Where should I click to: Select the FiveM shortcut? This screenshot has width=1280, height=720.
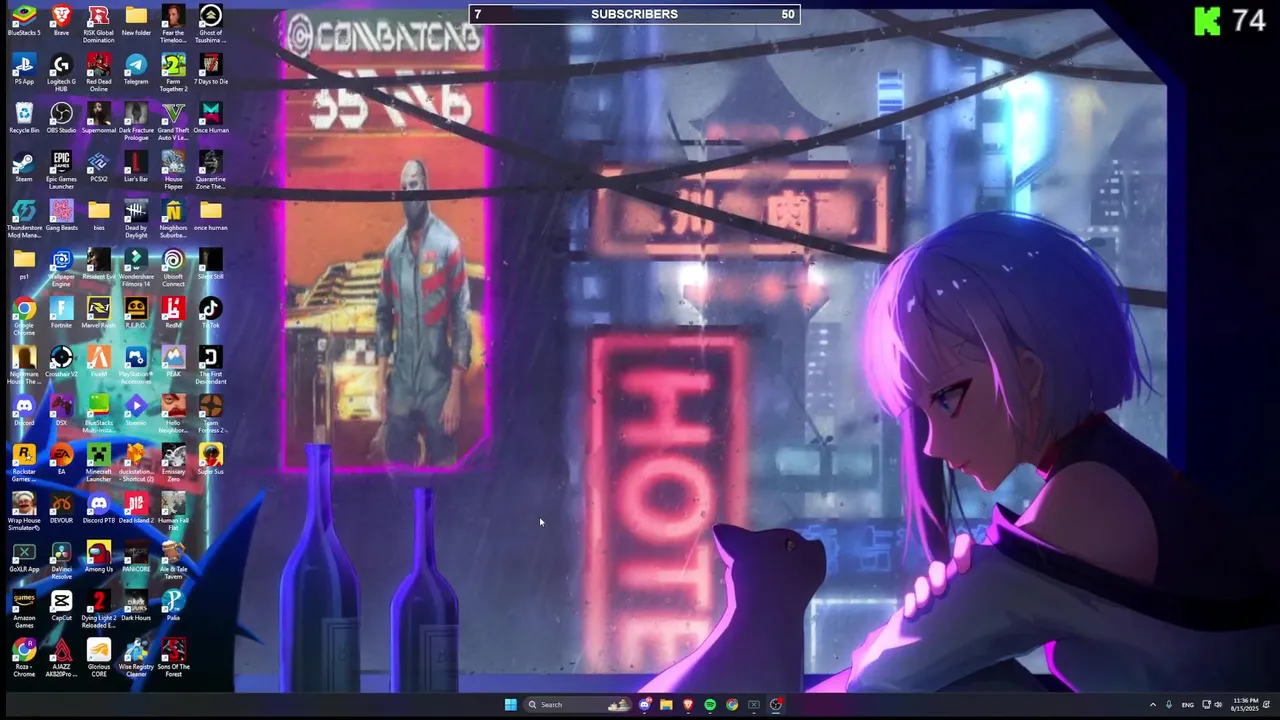[98, 363]
